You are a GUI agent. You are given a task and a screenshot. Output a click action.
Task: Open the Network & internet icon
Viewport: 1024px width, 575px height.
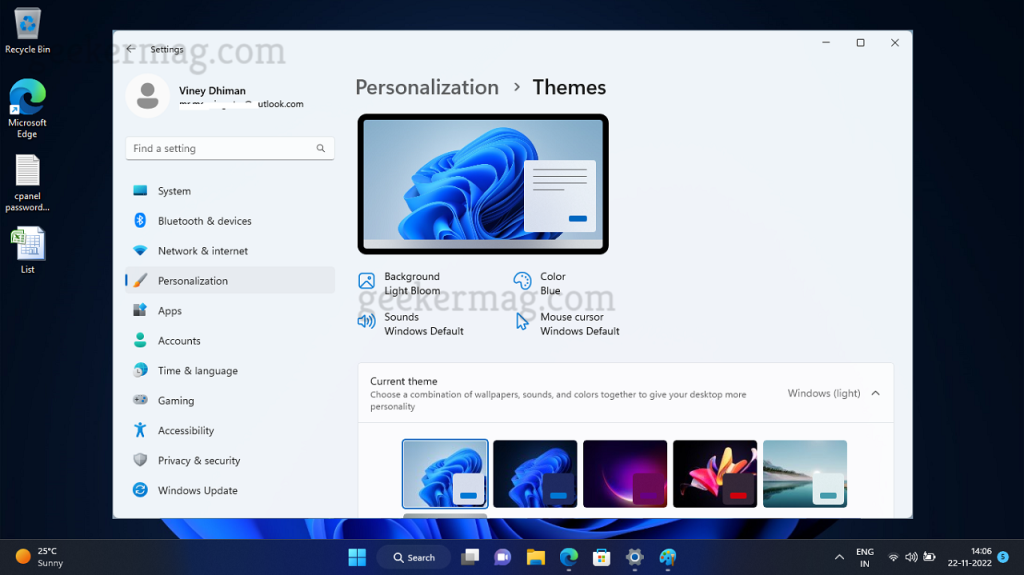(x=140, y=251)
